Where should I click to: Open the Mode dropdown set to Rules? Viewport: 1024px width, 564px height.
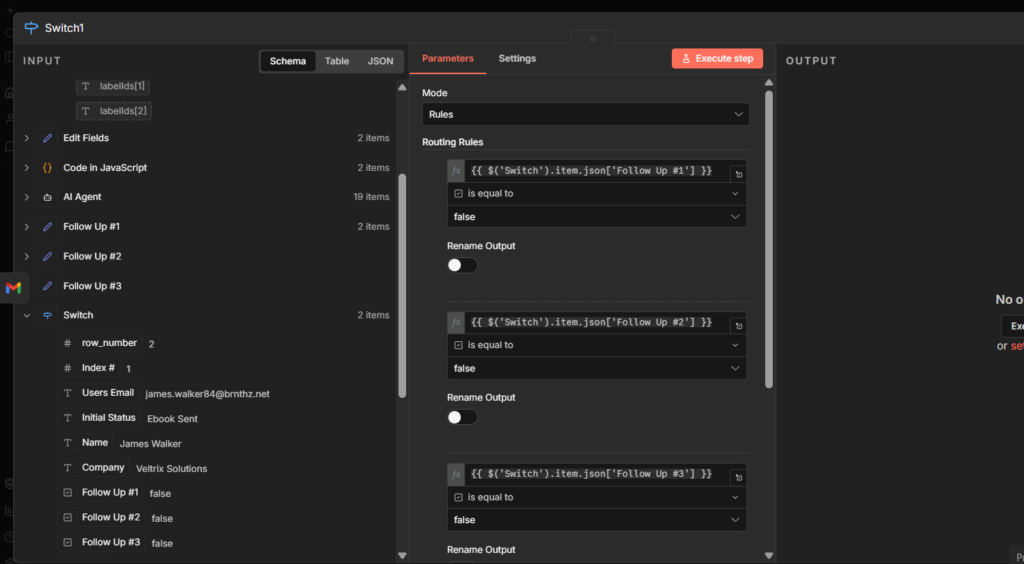pos(585,115)
